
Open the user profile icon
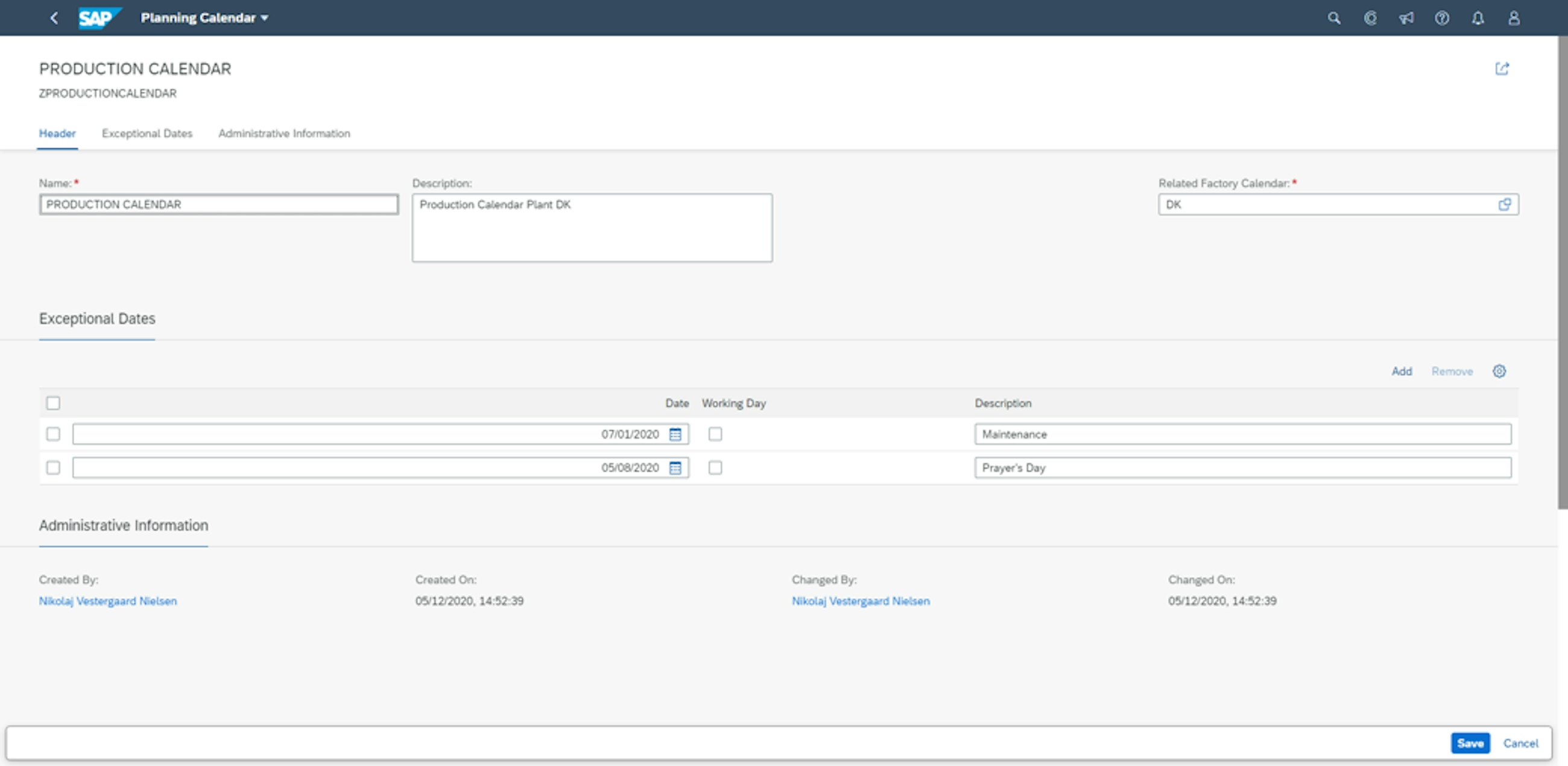(1513, 18)
